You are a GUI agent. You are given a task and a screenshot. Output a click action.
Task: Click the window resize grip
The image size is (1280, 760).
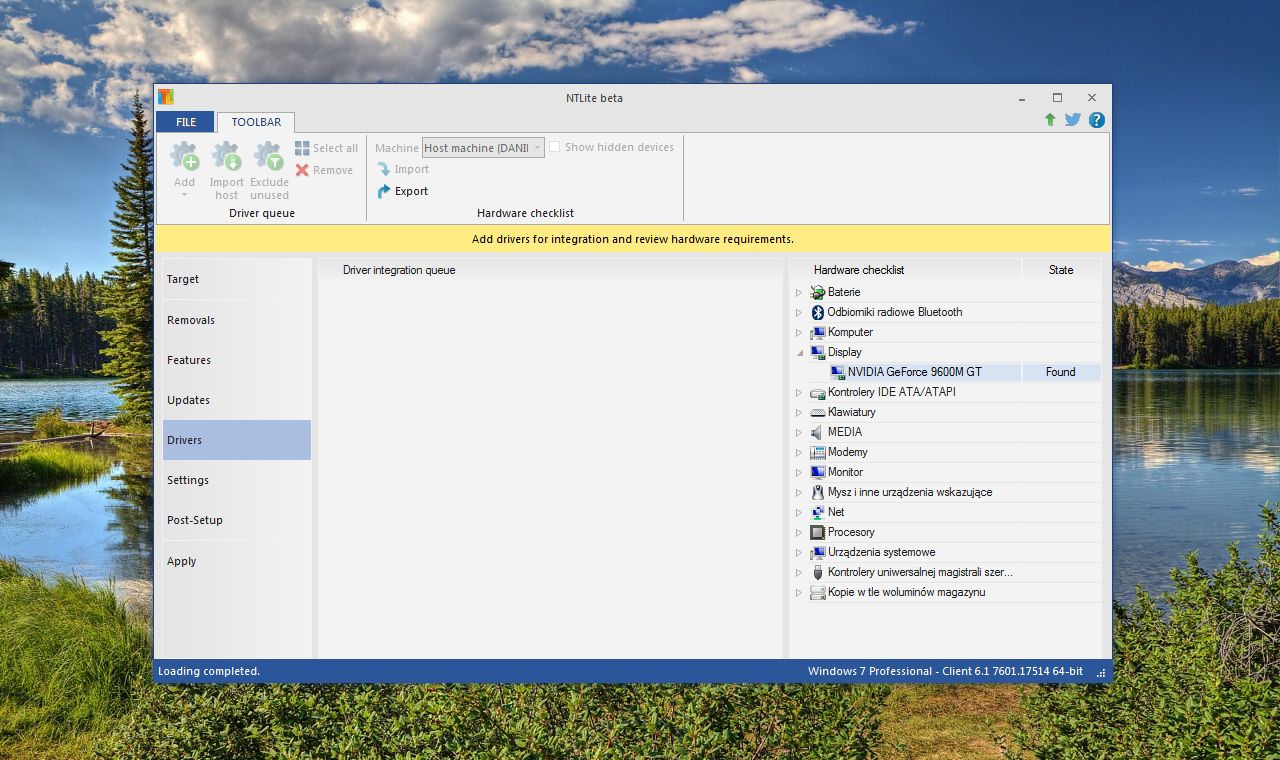point(1102,673)
